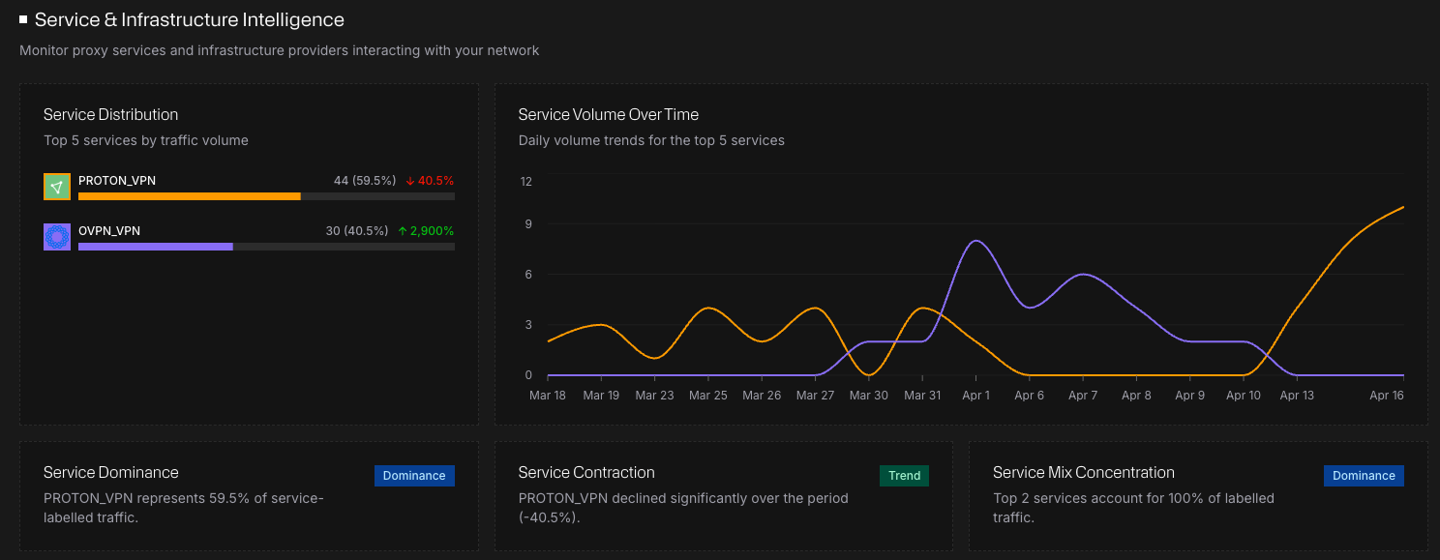The width and height of the screenshot is (1440, 560).
Task: Click the PROTON_VPN service icon
Action: (57, 187)
